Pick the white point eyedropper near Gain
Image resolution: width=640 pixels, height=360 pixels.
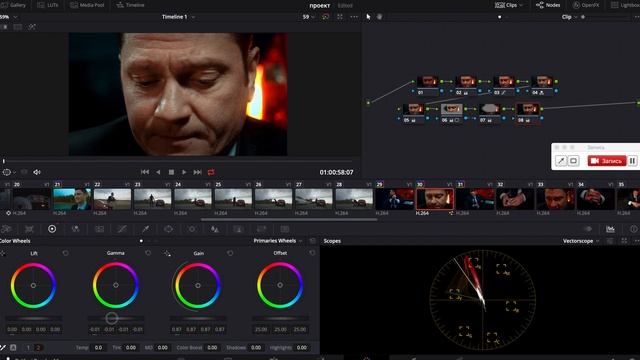coord(167,253)
